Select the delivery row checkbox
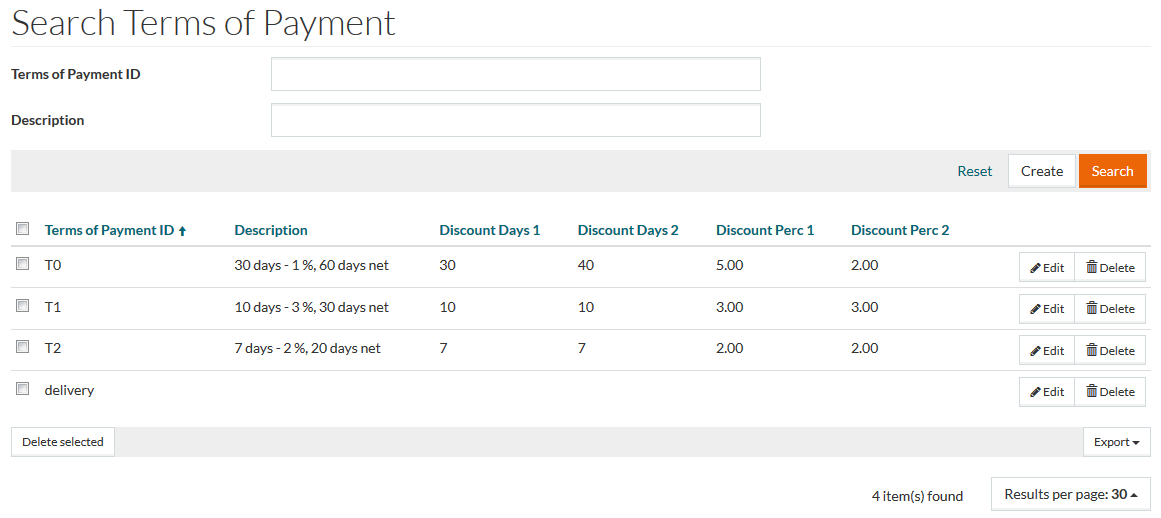Image resolution: width=1161 pixels, height=518 pixels. point(22,389)
